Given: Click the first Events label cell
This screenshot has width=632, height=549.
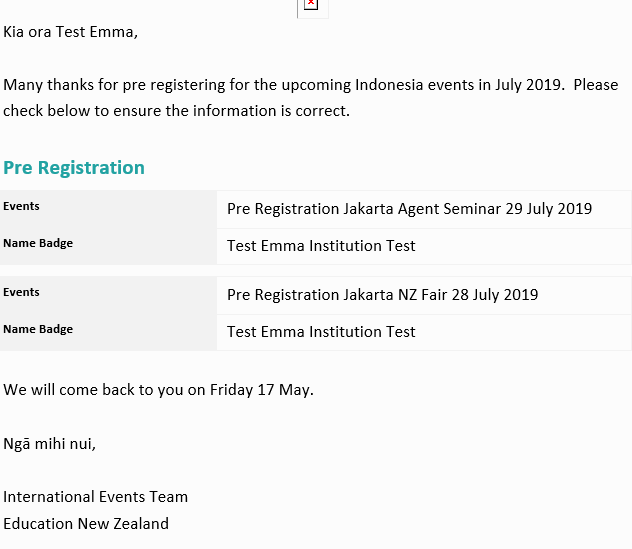Looking at the screenshot, I should (x=108, y=209).
